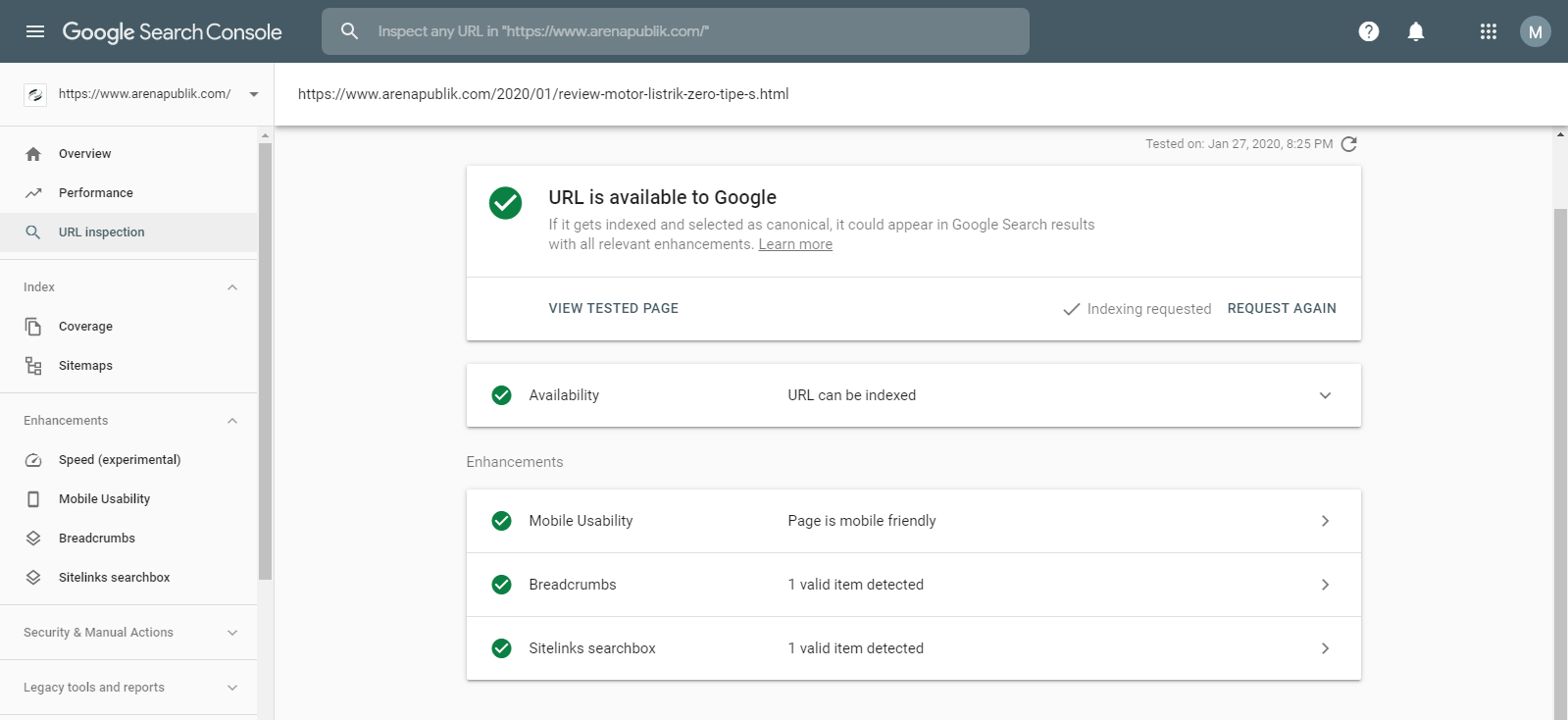Click the Coverage pages icon
The width and height of the screenshot is (1568, 720).
[33, 327]
